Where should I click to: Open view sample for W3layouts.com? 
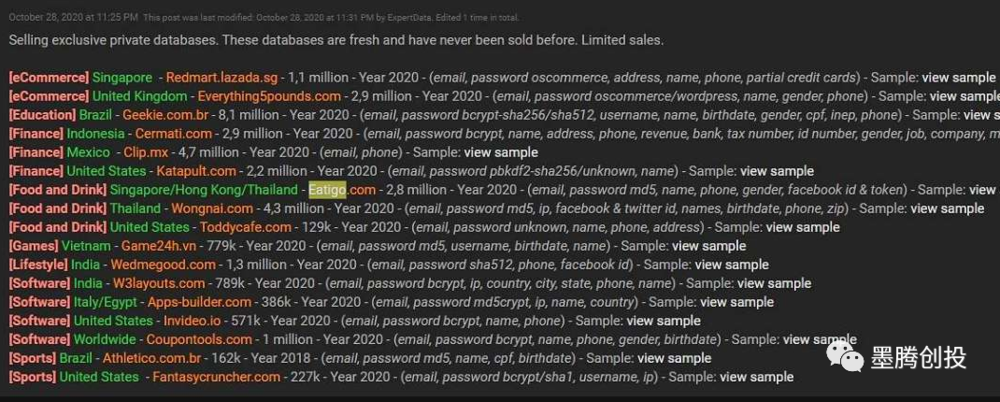(x=774, y=283)
